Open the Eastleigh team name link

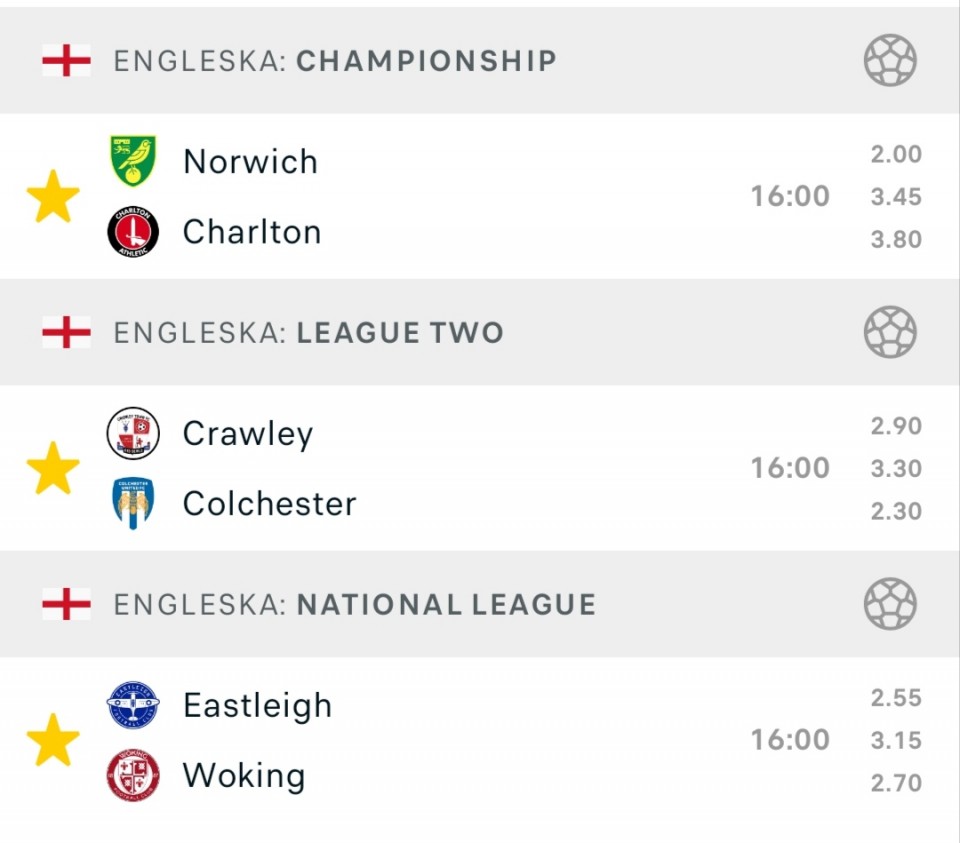tap(257, 705)
